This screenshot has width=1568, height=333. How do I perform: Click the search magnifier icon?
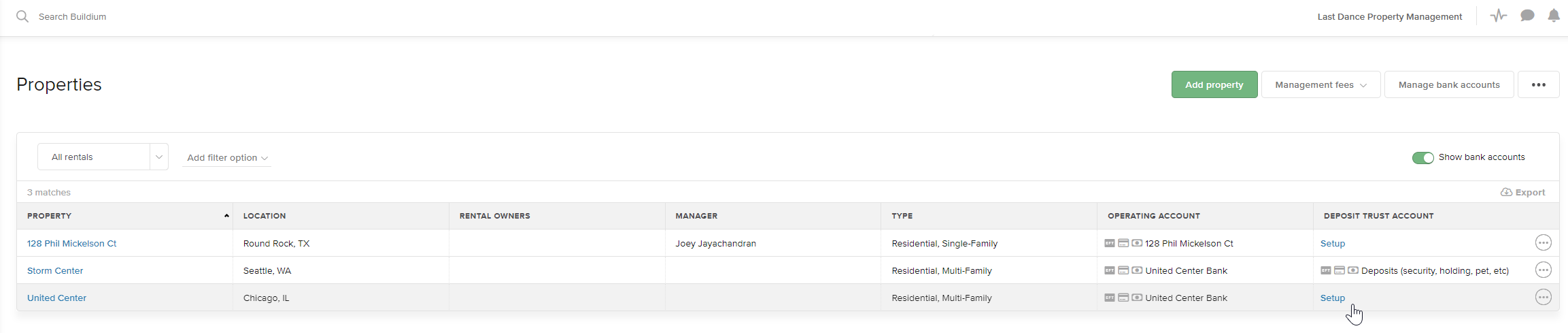(22, 16)
